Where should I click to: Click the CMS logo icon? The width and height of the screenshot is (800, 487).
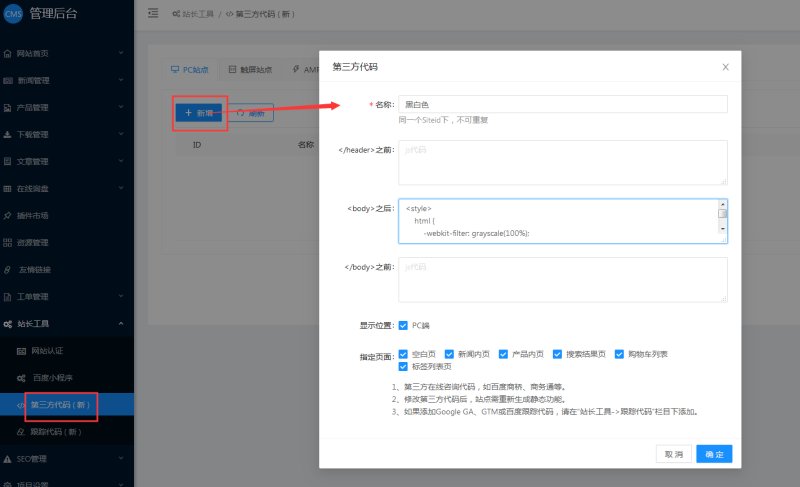13,13
